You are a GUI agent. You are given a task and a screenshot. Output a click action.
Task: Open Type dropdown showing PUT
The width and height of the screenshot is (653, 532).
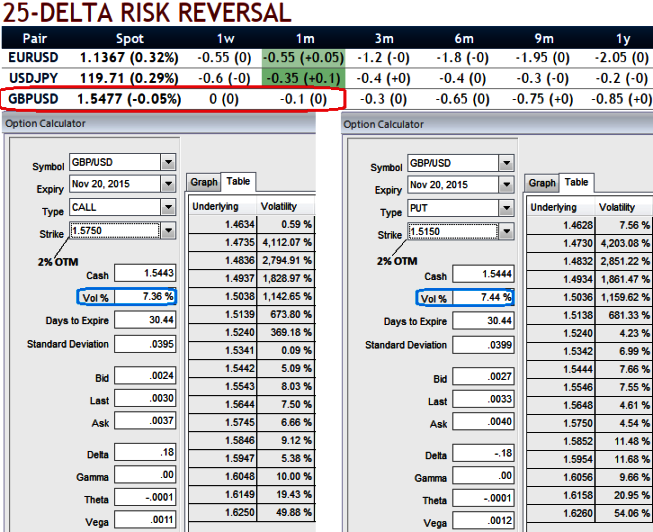pos(506,208)
